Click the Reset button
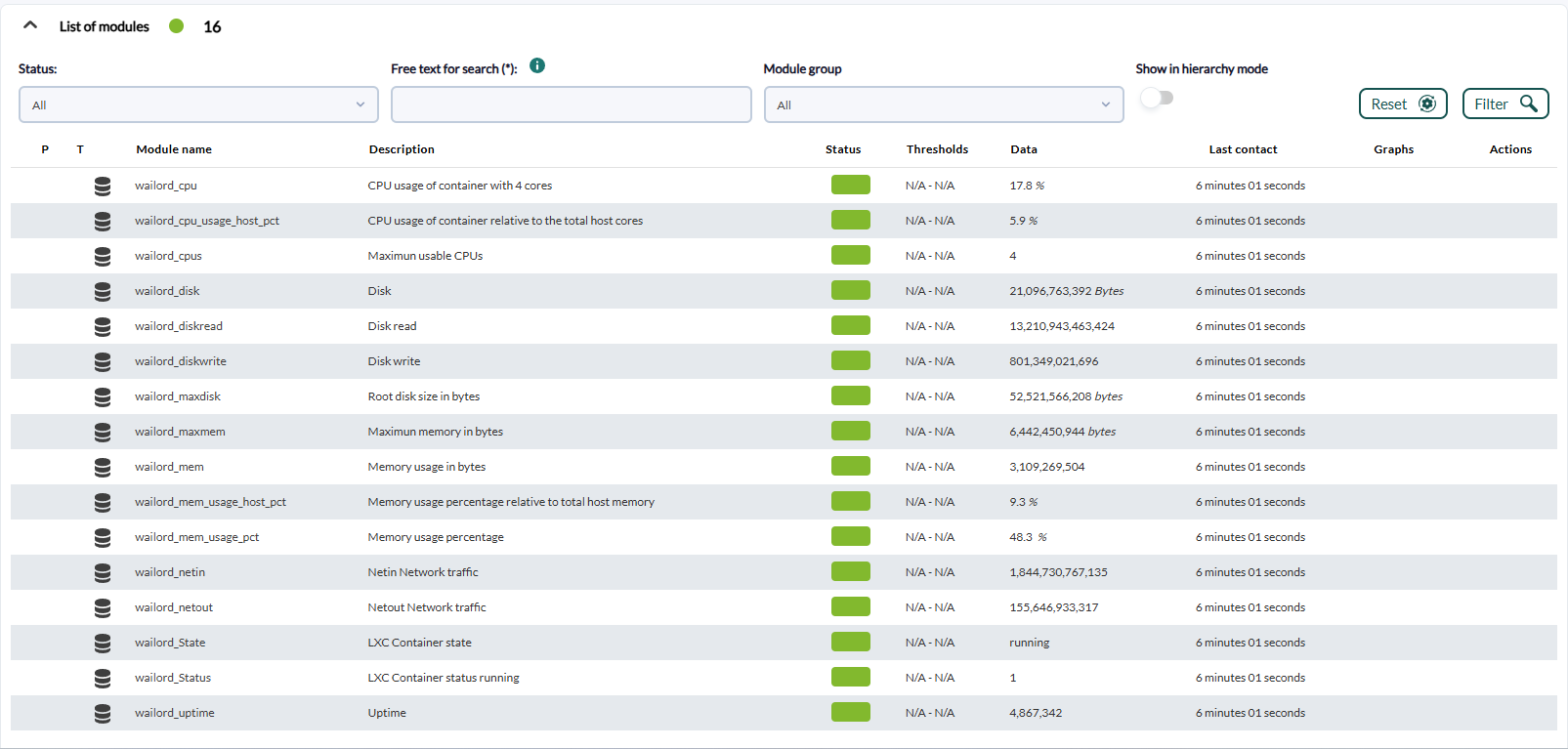 [1403, 104]
